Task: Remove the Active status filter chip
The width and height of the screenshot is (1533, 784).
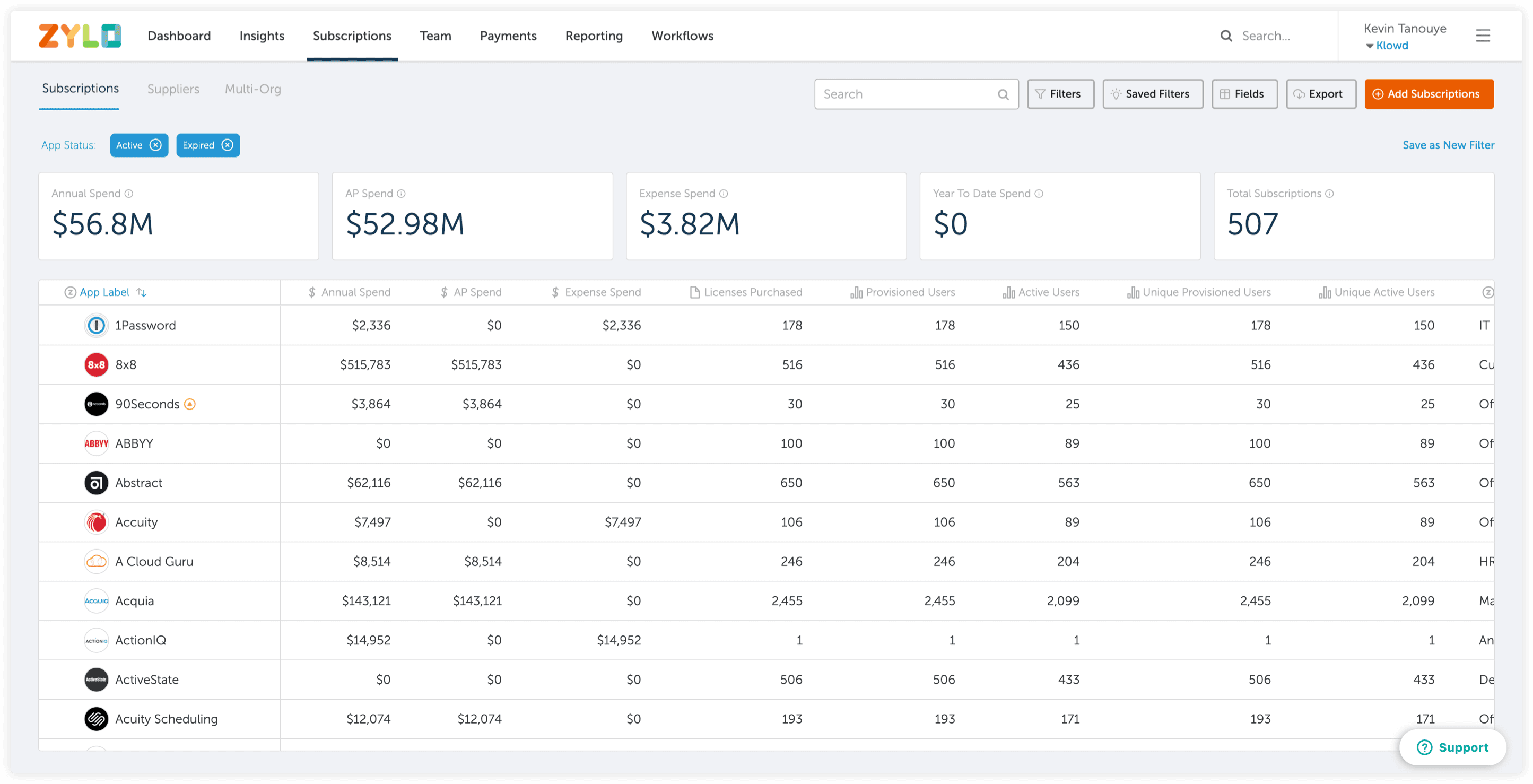Action: point(155,145)
